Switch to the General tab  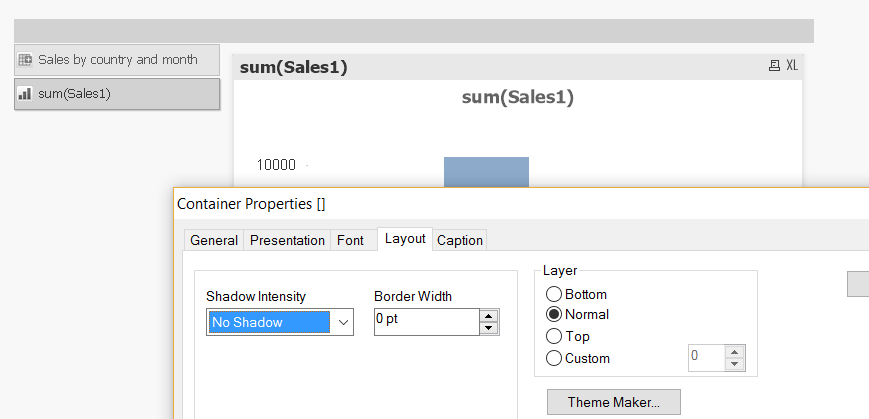214,241
